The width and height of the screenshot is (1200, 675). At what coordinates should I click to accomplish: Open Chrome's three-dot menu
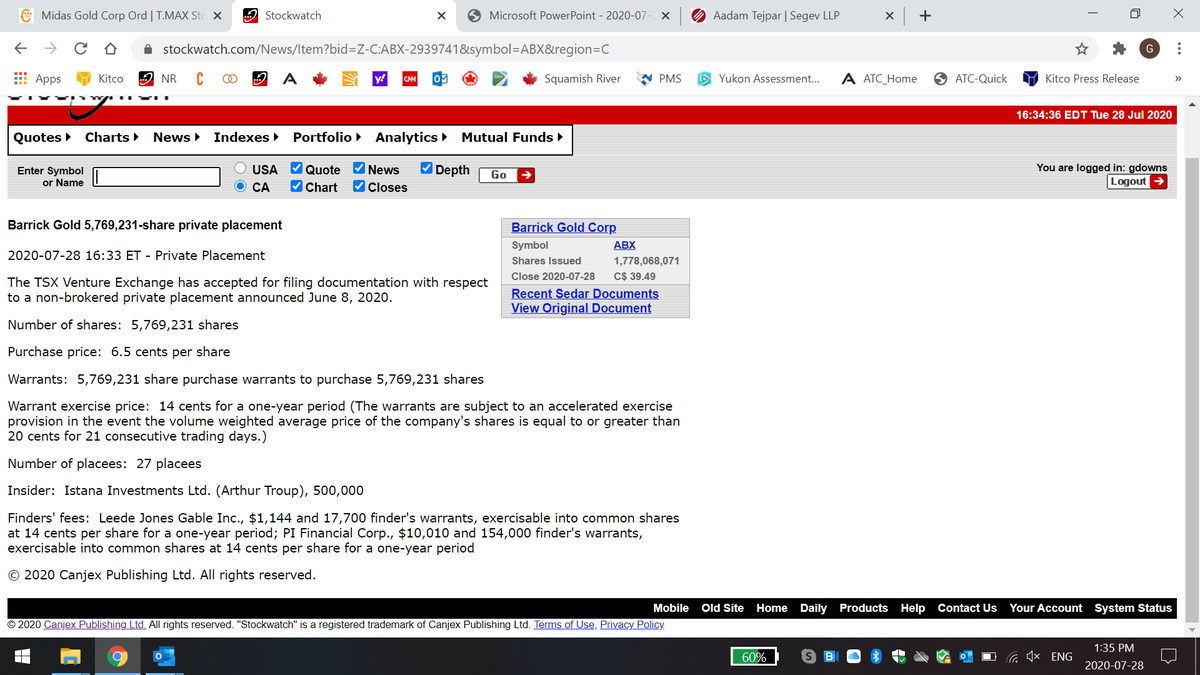point(1181,48)
